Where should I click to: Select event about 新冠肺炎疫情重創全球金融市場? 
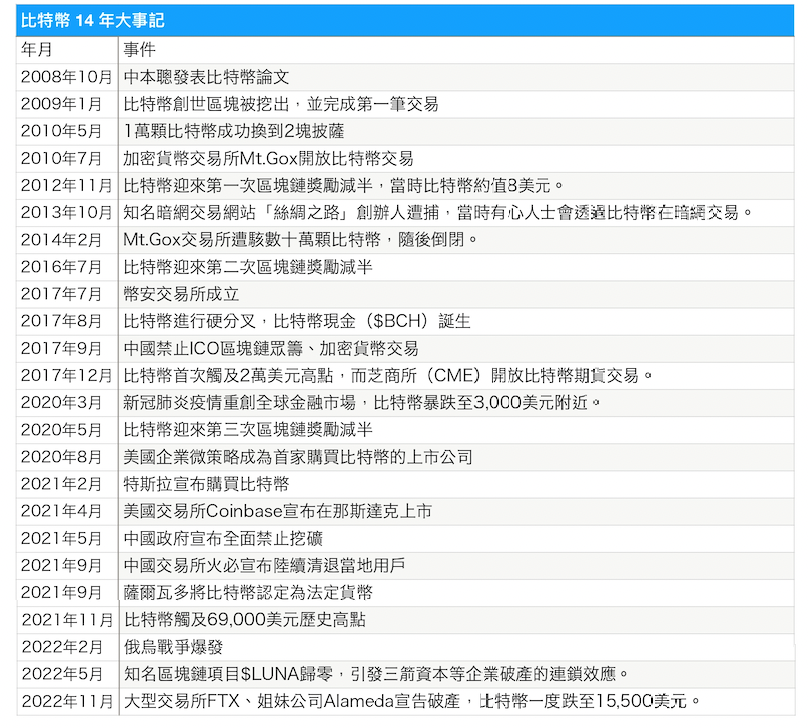[x=362, y=403]
